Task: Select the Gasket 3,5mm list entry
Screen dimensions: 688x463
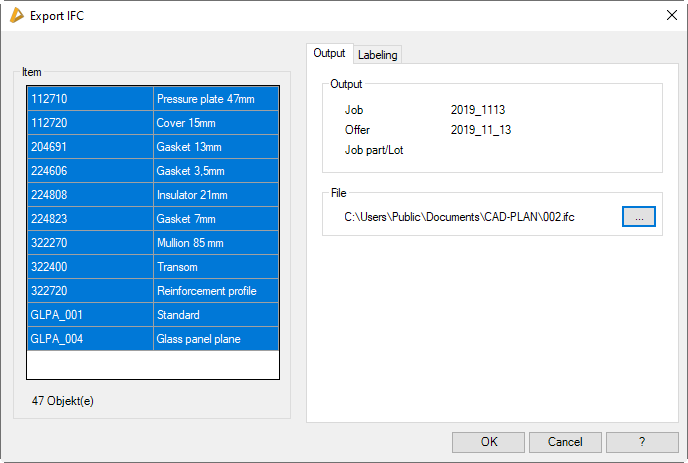Action: [x=152, y=171]
